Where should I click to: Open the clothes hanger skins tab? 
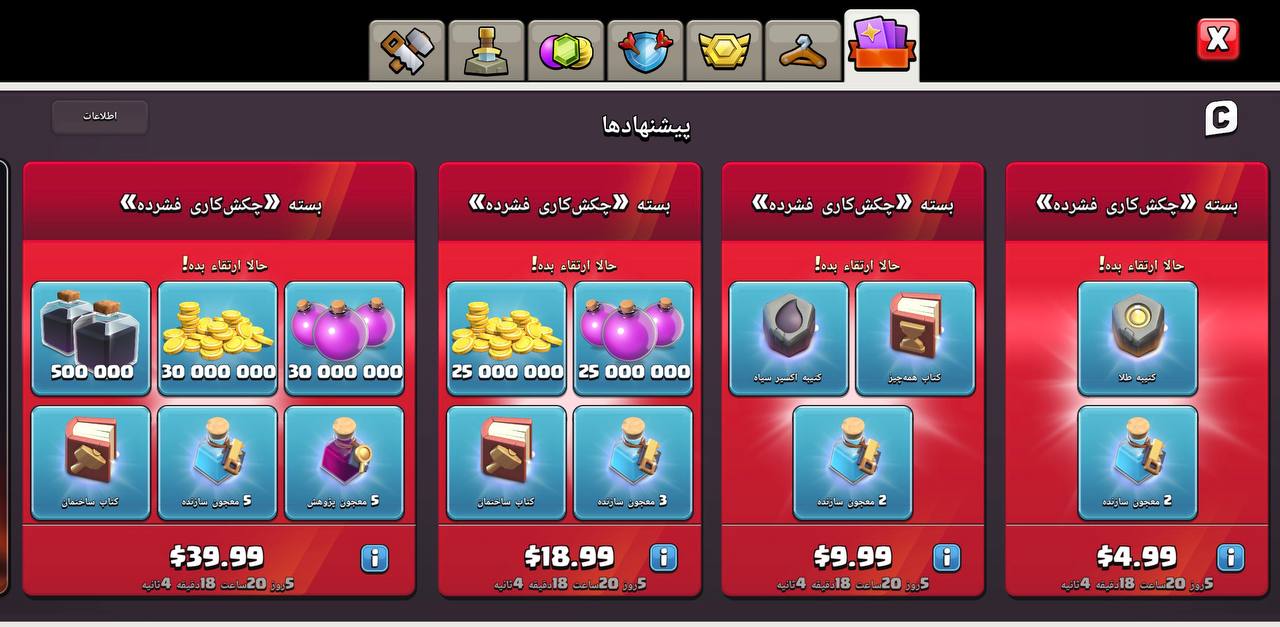pyautogui.click(x=803, y=50)
